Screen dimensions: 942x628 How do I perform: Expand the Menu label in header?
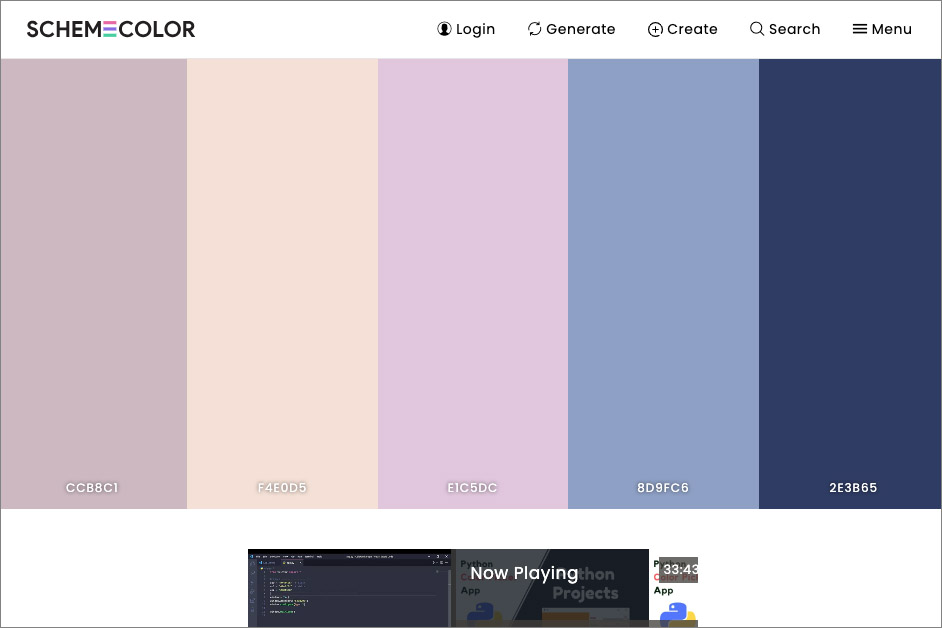pos(891,29)
